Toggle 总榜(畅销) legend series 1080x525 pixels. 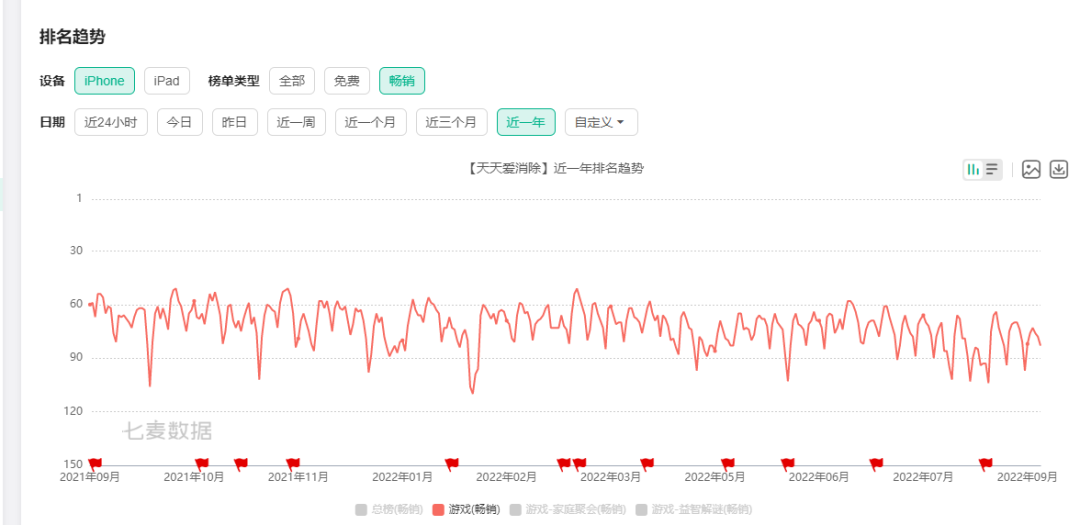coord(388,510)
